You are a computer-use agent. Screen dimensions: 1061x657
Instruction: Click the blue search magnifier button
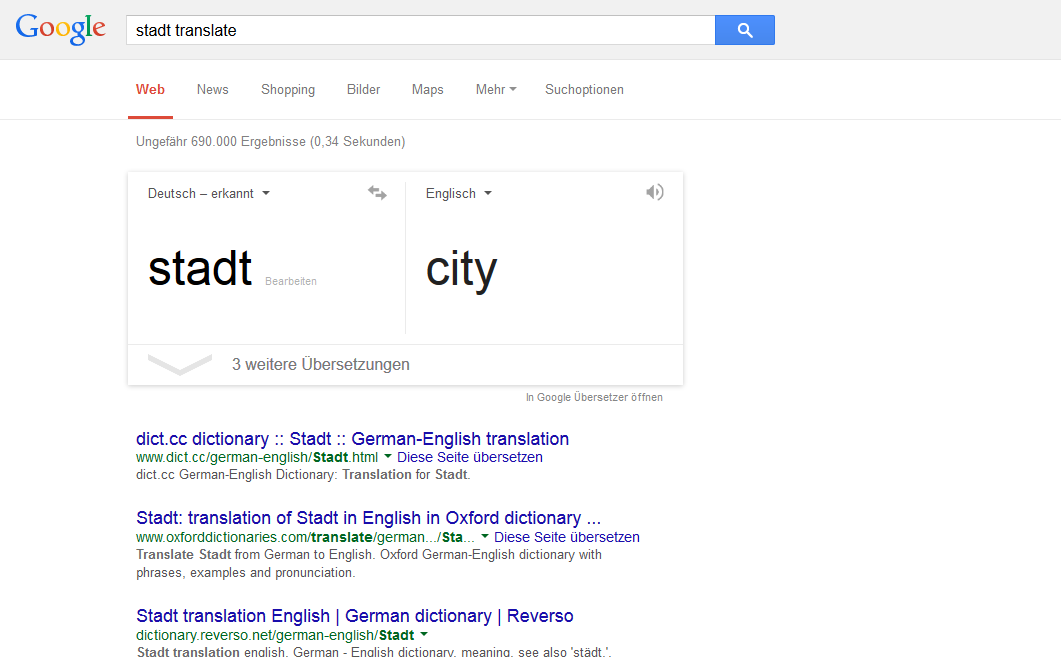pyautogui.click(x=744, y=30)
